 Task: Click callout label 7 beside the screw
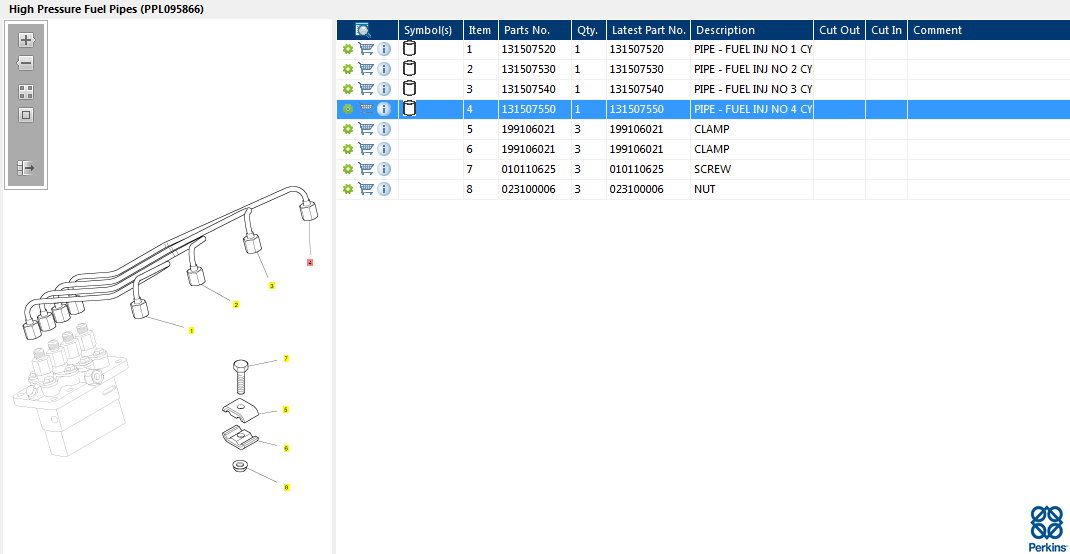click(x=285, y=358)
